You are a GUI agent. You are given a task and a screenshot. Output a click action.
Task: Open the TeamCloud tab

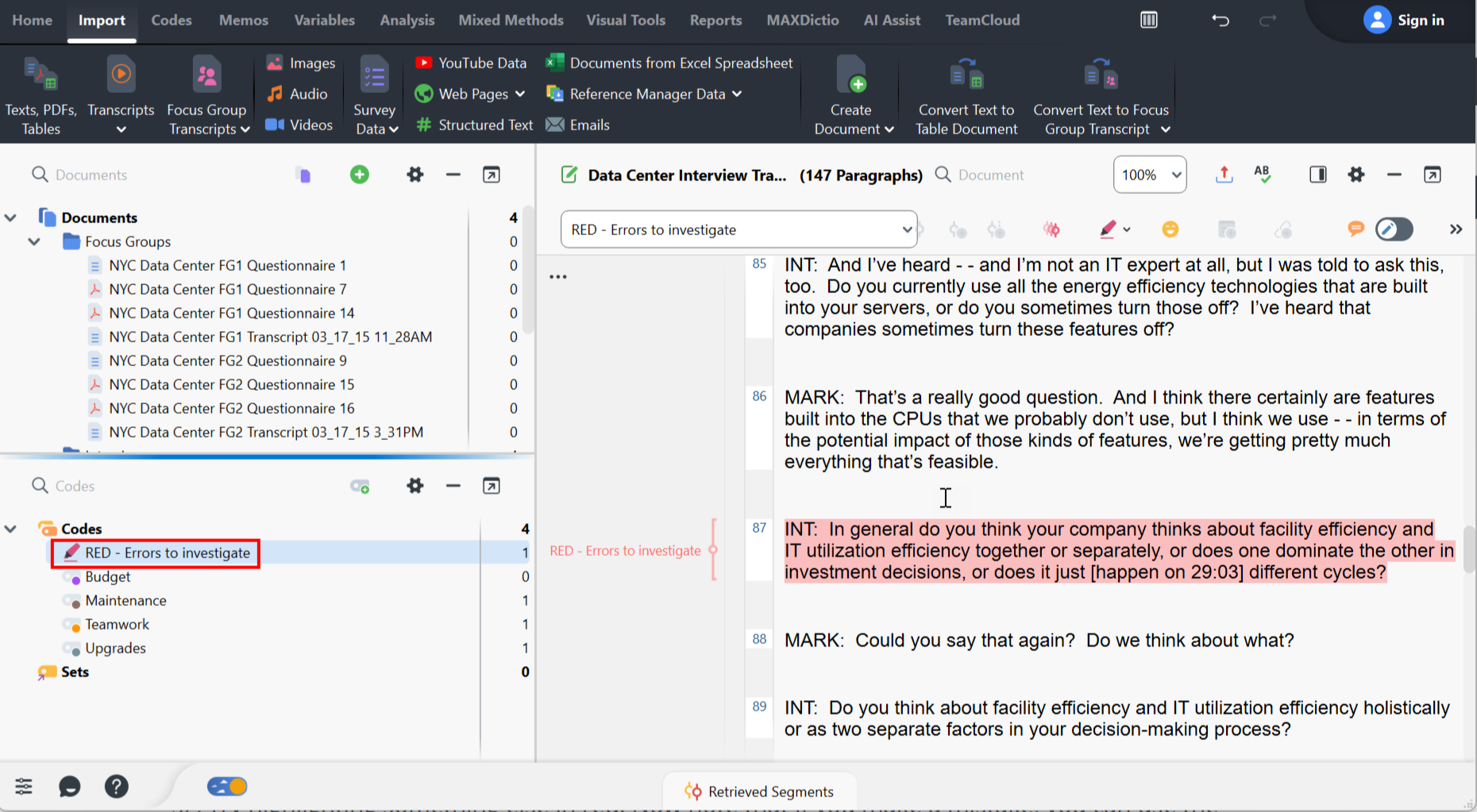982,20
